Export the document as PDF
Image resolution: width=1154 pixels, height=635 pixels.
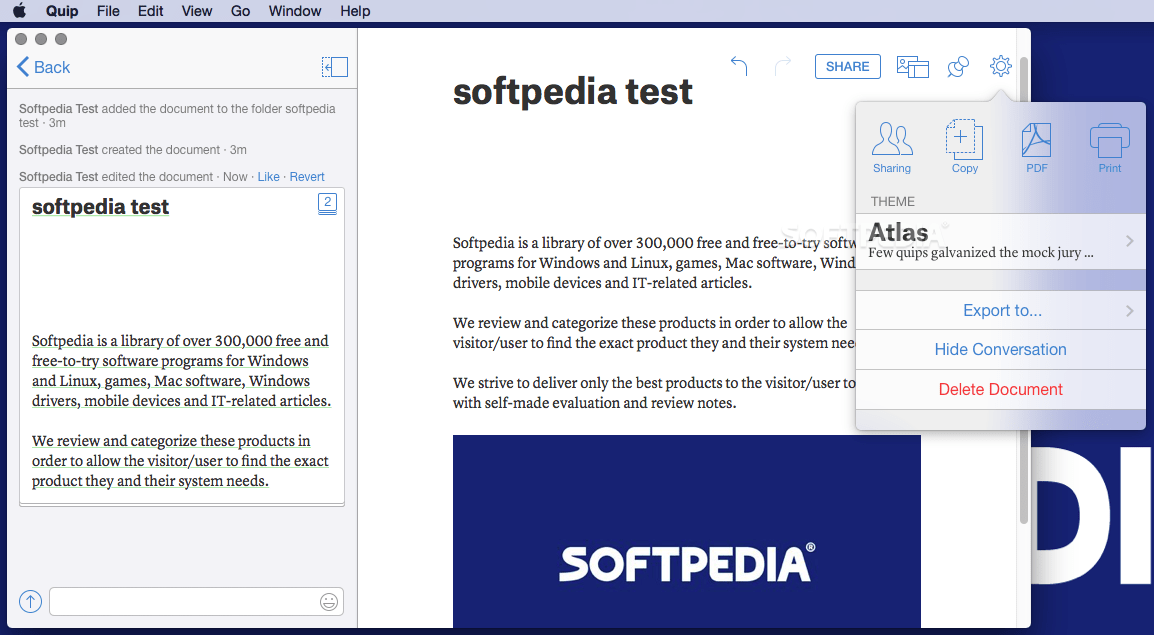click(1036, 145)
